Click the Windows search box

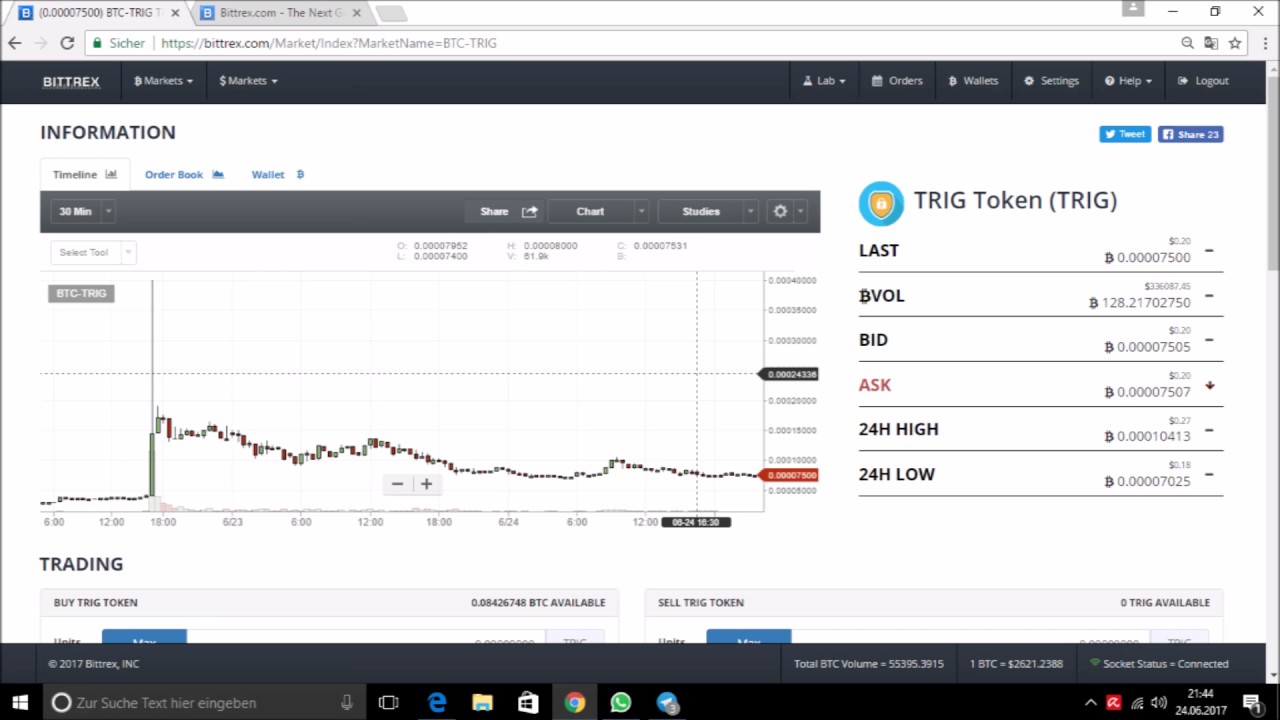(x=205, y=702)
